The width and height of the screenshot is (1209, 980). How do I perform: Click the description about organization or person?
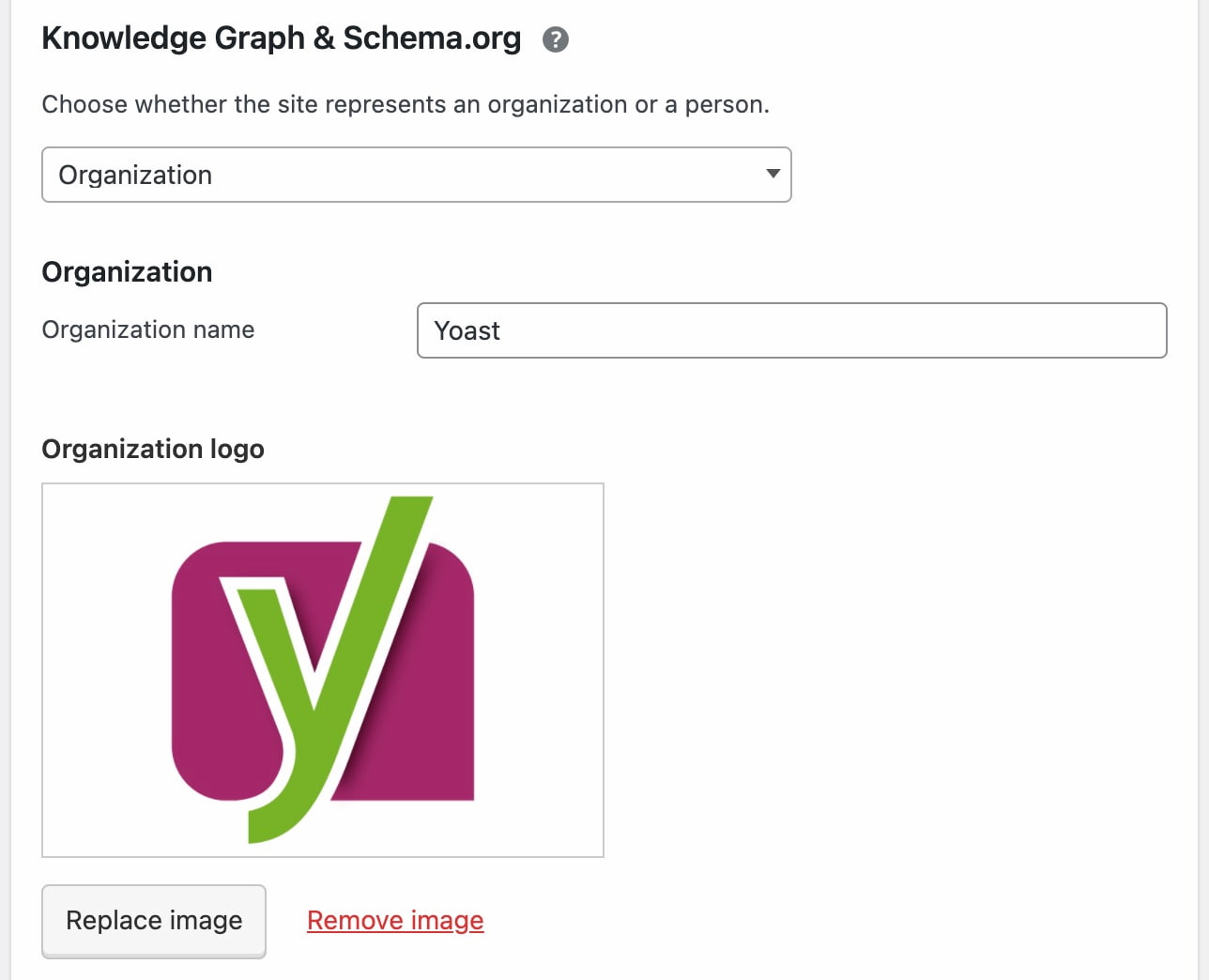pyautogui.click(x=406, y=104)
